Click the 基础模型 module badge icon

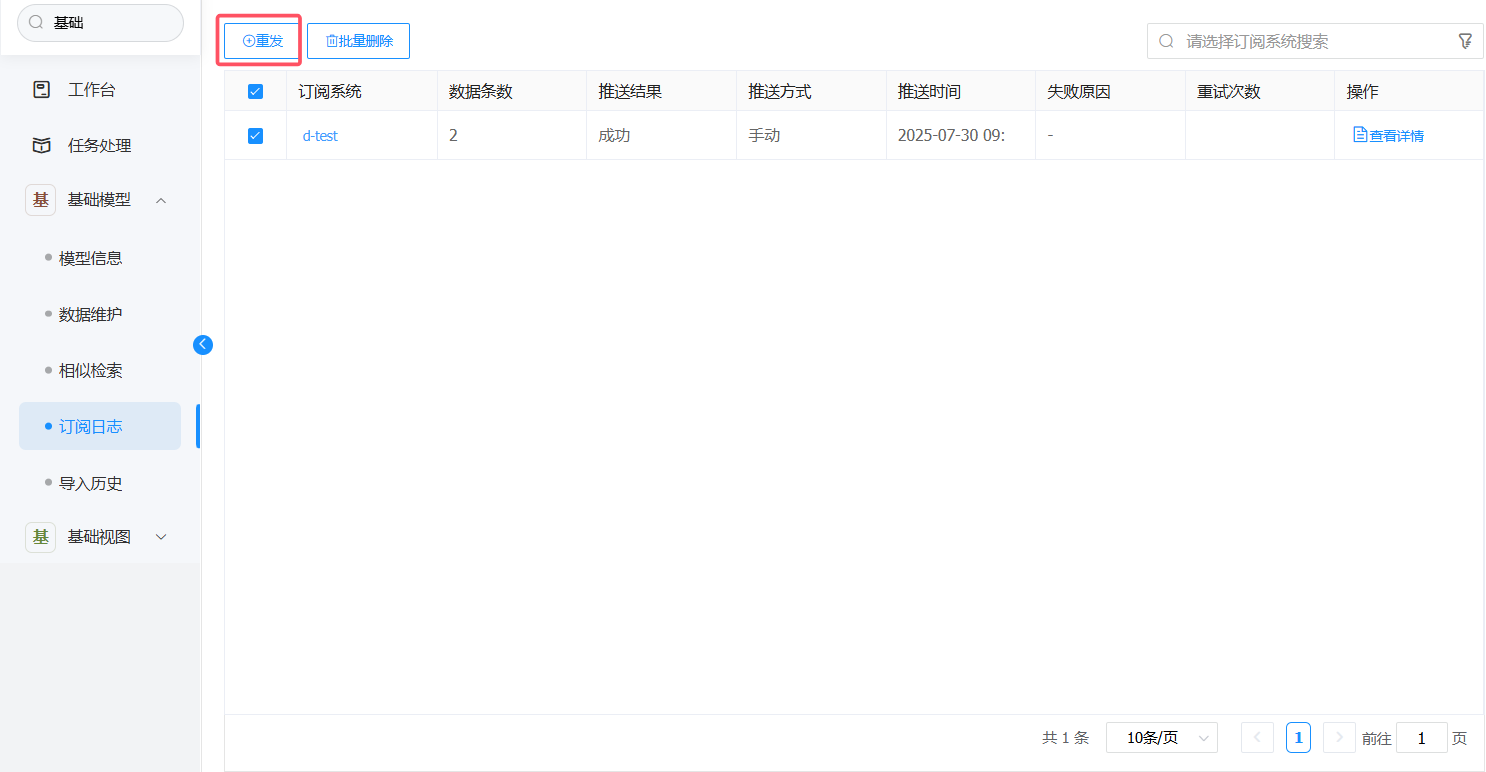pos(41,200)
